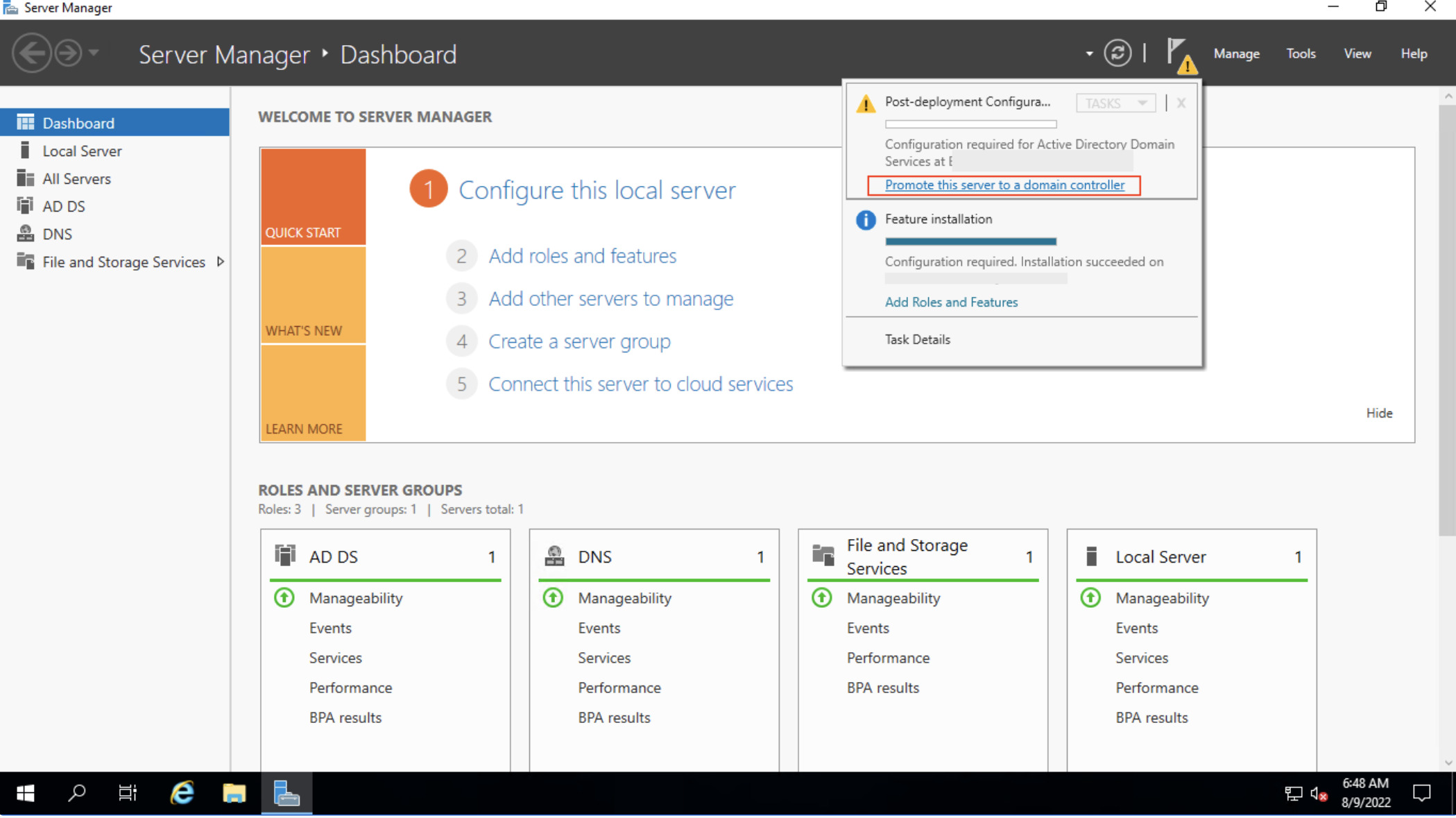The image size is (1456, 818).
Task: Click the vertical scrollbar of the dashboard
Action: pyautogui.click(x=1448, y=319)
